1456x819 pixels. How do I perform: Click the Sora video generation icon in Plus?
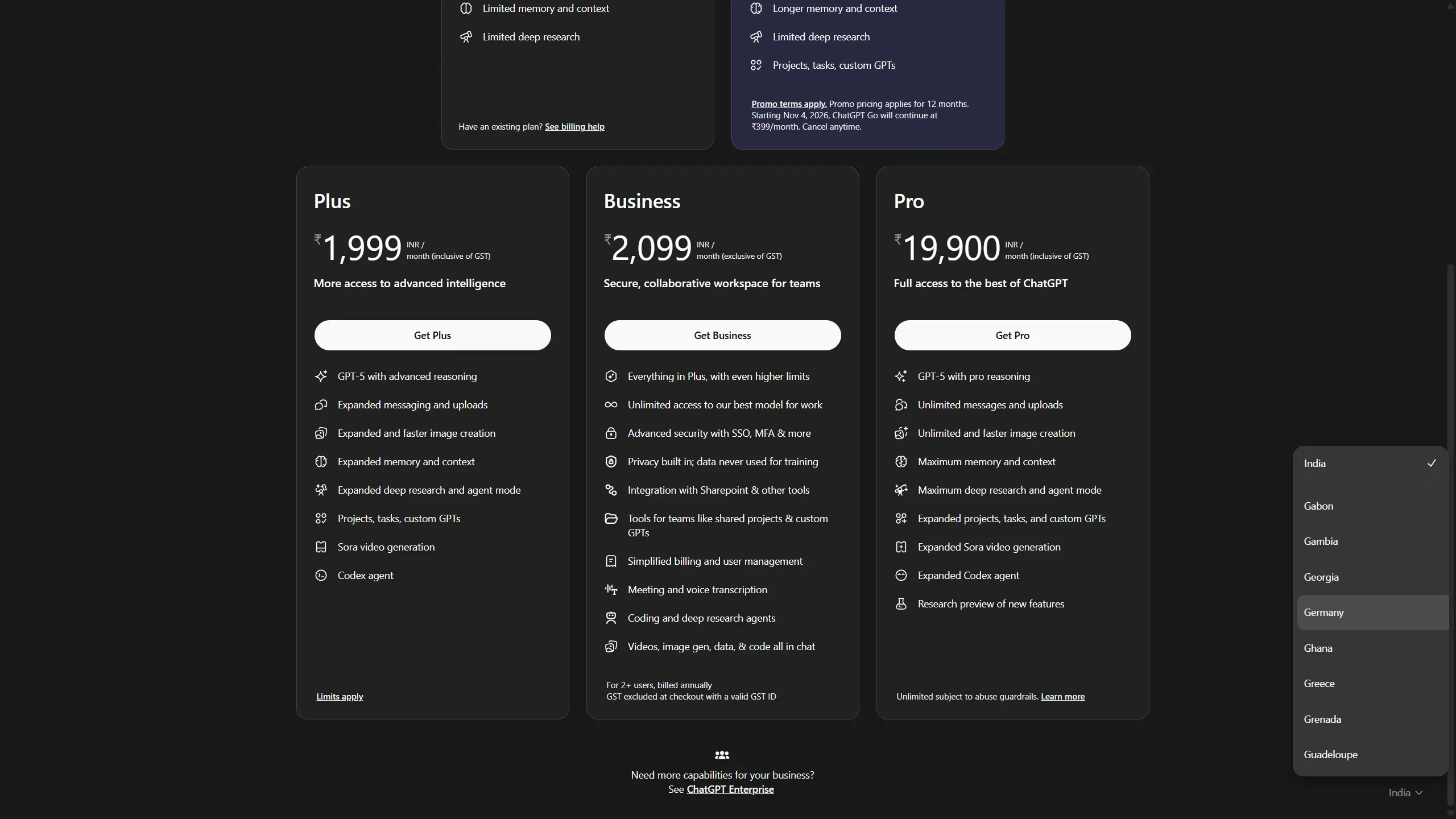click(321, 547)
